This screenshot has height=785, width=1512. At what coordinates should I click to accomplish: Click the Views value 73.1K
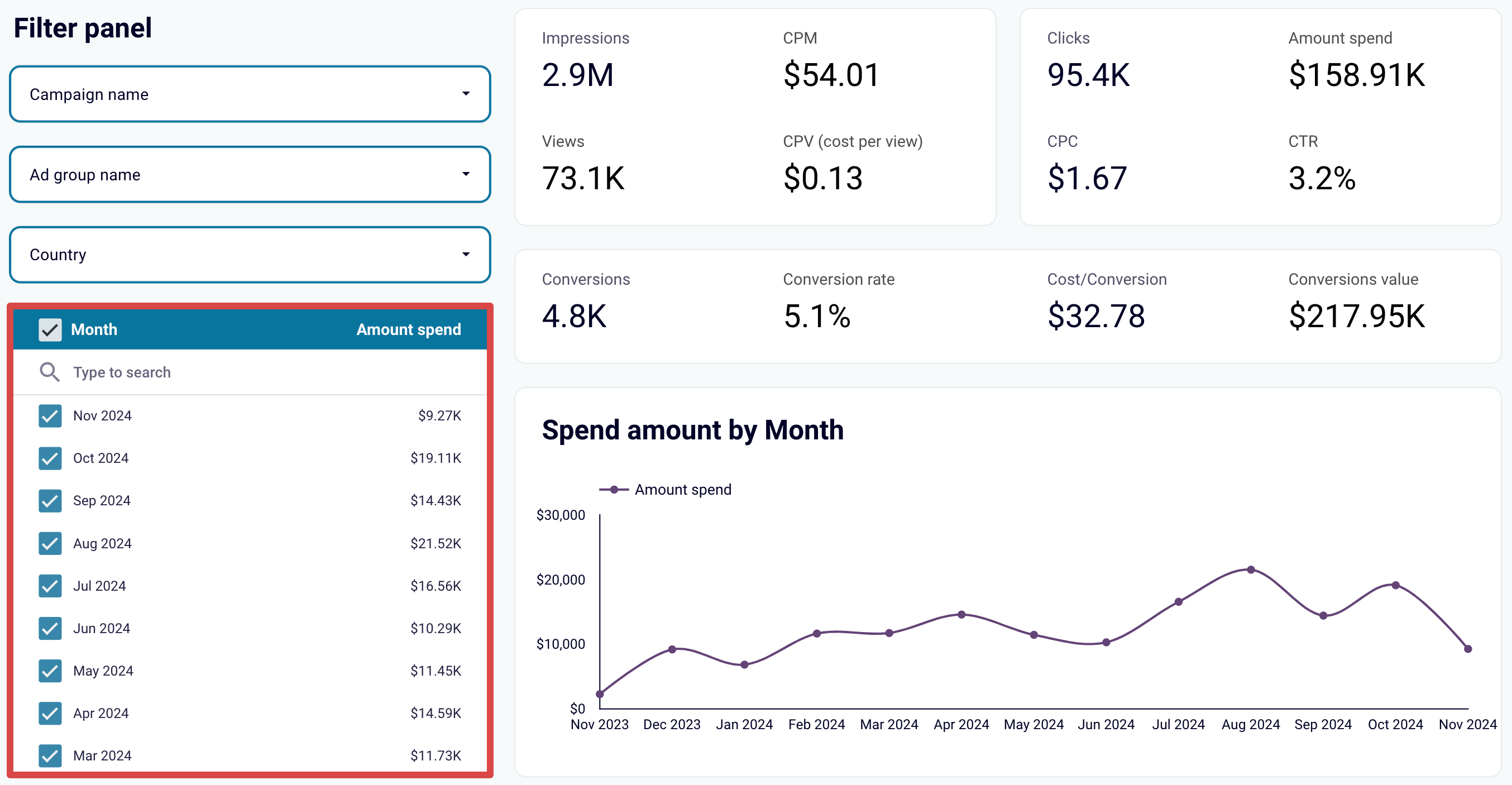(583, 179)
